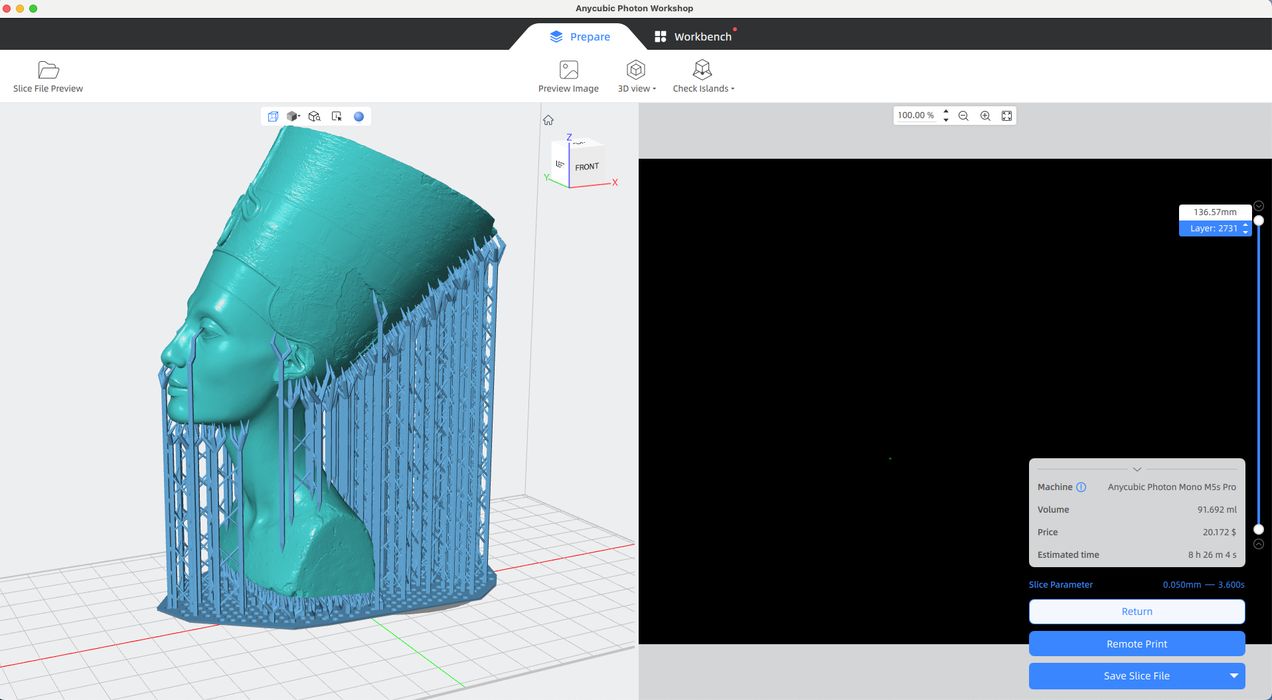Expand the Check Islands dropdown
This screenshot has width=1272, height=700.
click(703, 76)
